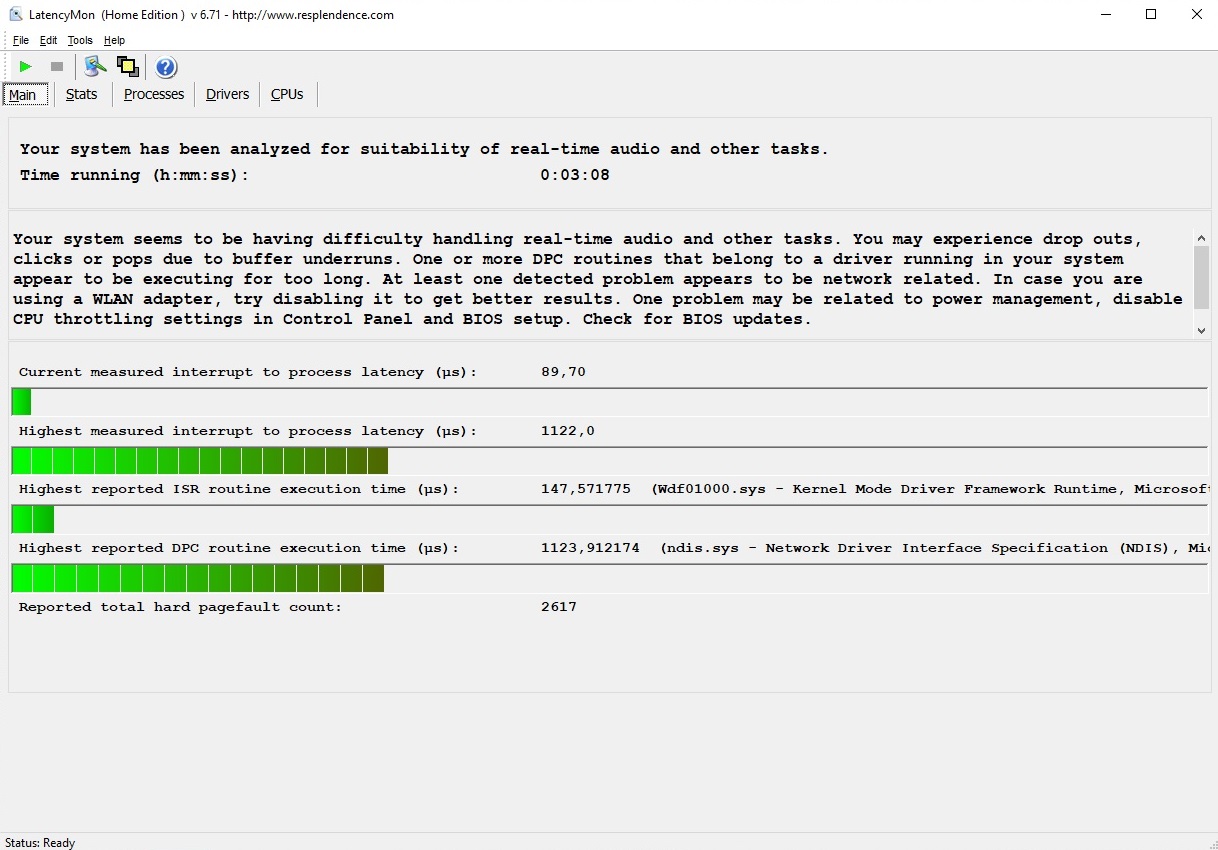
Task: Click the highest interrupt to process latency bar
Action: [609, 461]
